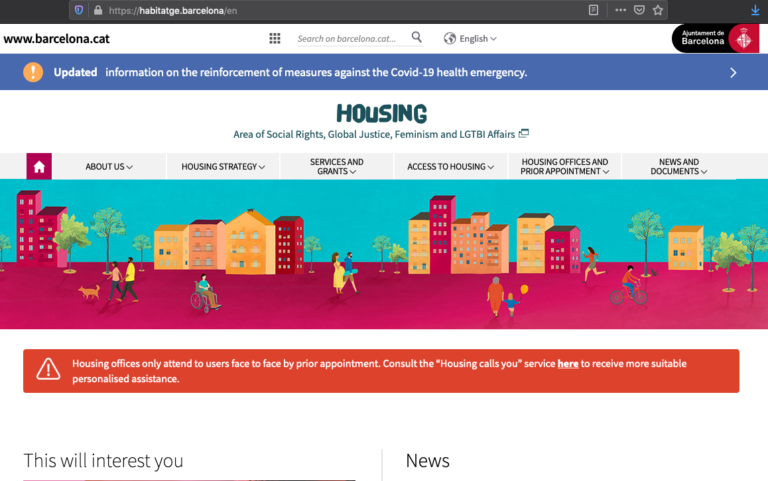Screen dimensions: 768x481
Task: Open the downloads arrow icon
Action: point(755,10)
